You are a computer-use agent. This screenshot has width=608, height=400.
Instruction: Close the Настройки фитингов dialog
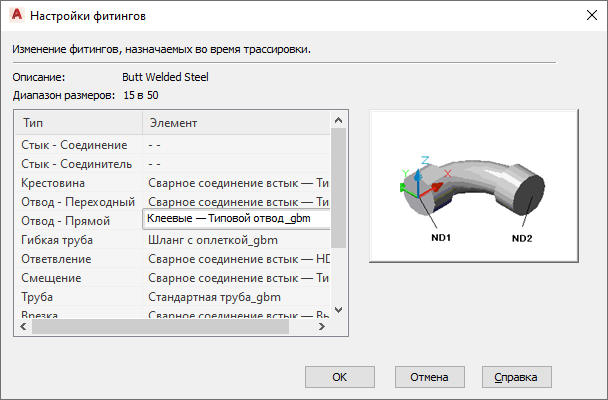coord(585,16)
